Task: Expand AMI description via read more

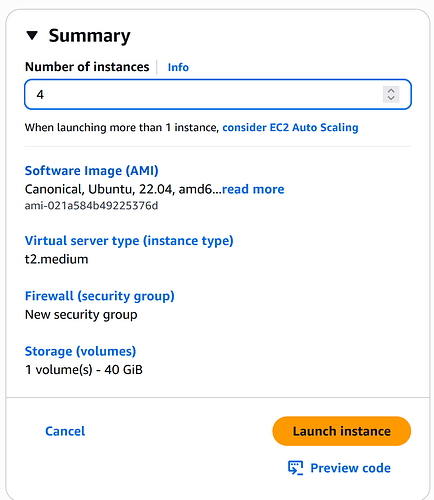Action: click(x=253, y=189)
